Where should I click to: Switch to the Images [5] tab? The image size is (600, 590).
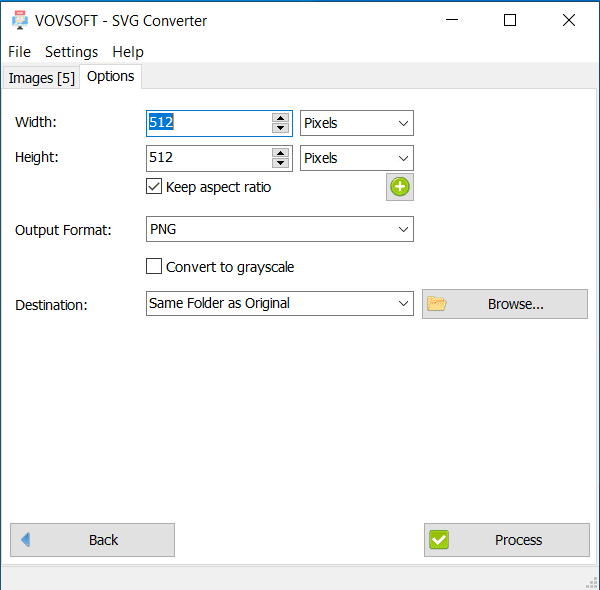[x=41, y=78]
